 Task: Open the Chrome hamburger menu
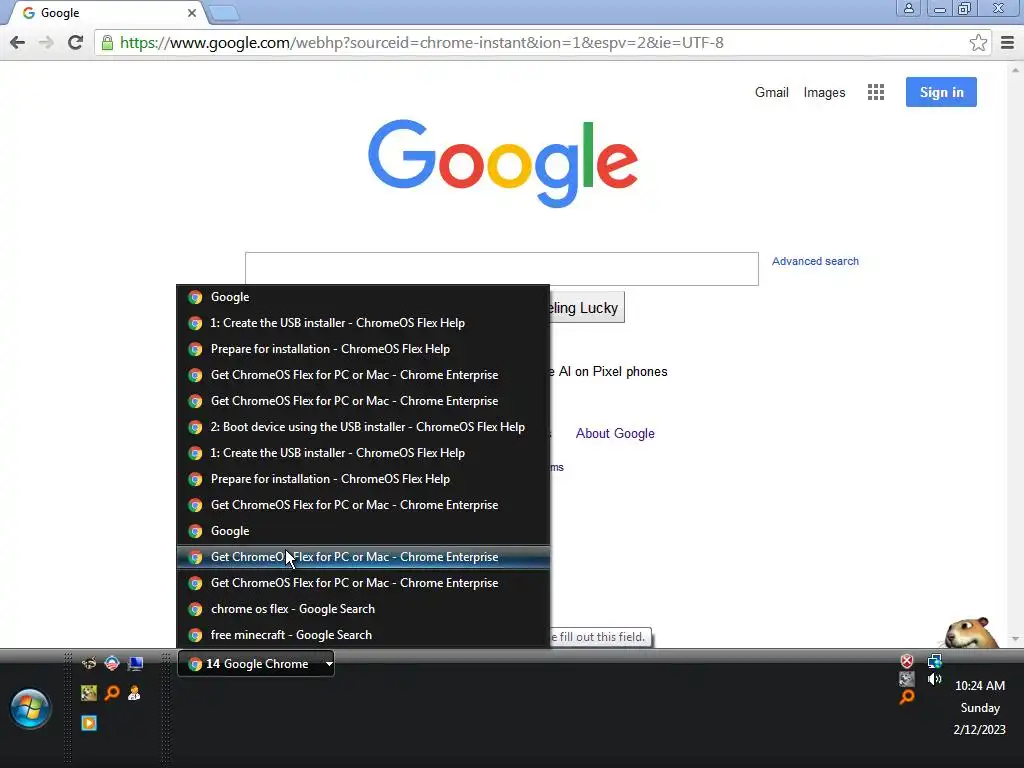pos(1007,43)
